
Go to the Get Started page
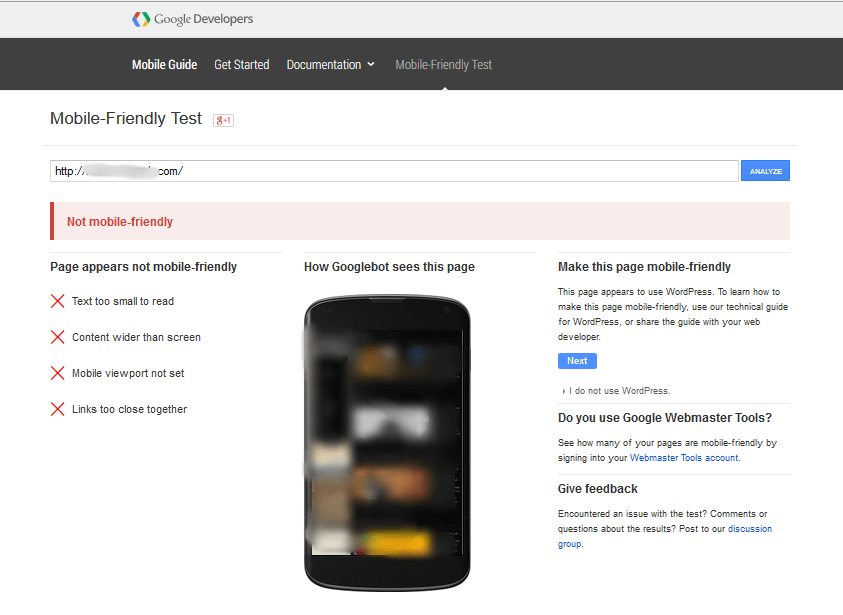click(x=241, y=65)
